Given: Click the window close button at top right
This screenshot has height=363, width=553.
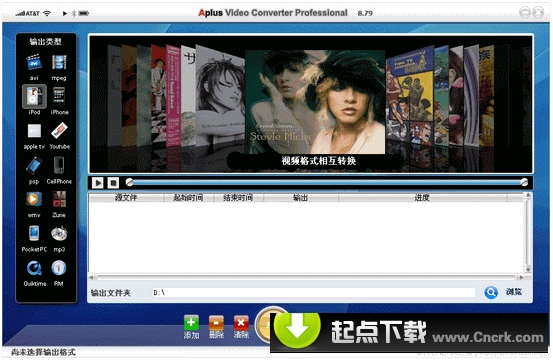Looking at the screenshot, I should coord(538,13).
